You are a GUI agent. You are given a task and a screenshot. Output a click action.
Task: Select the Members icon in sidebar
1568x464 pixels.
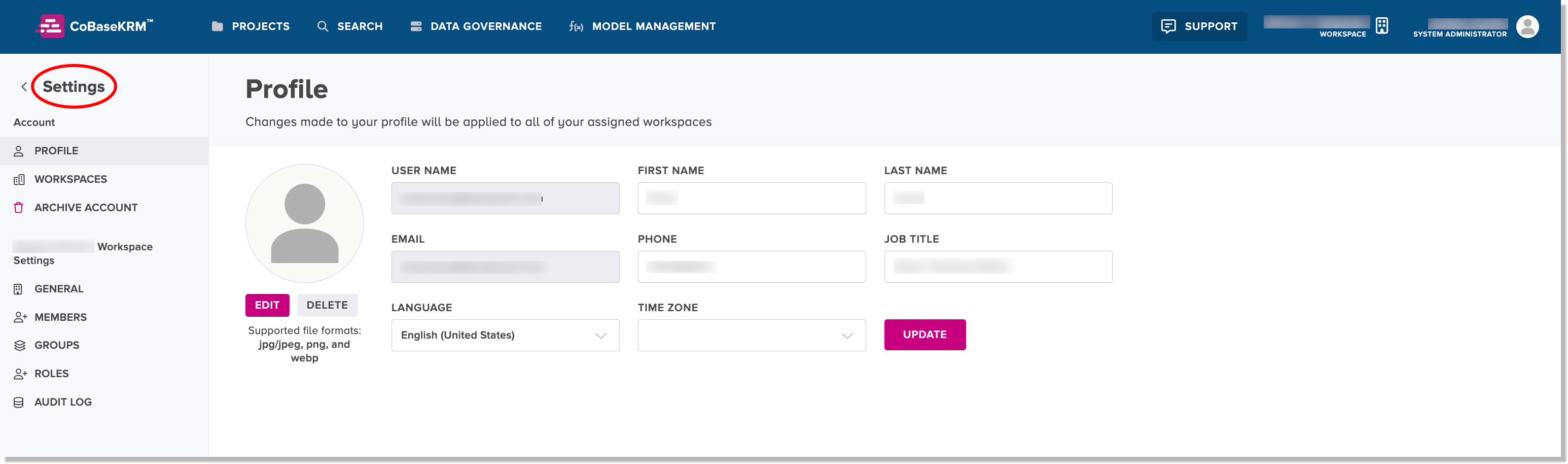coord(19,317)
